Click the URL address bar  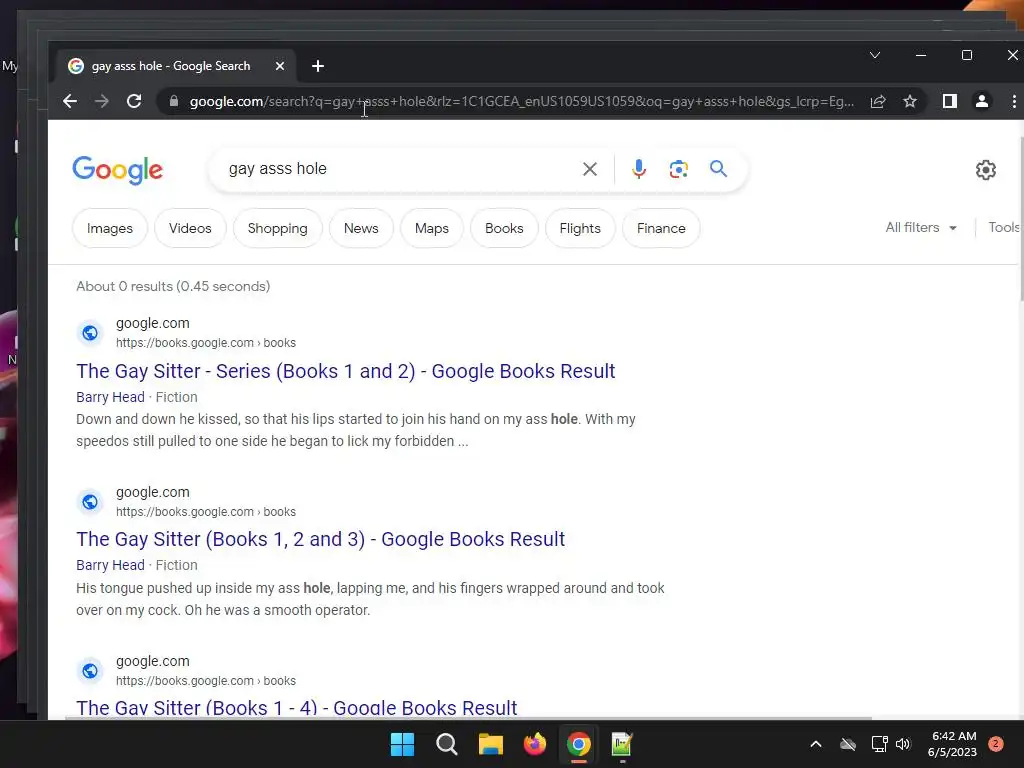tap(521, 101)
